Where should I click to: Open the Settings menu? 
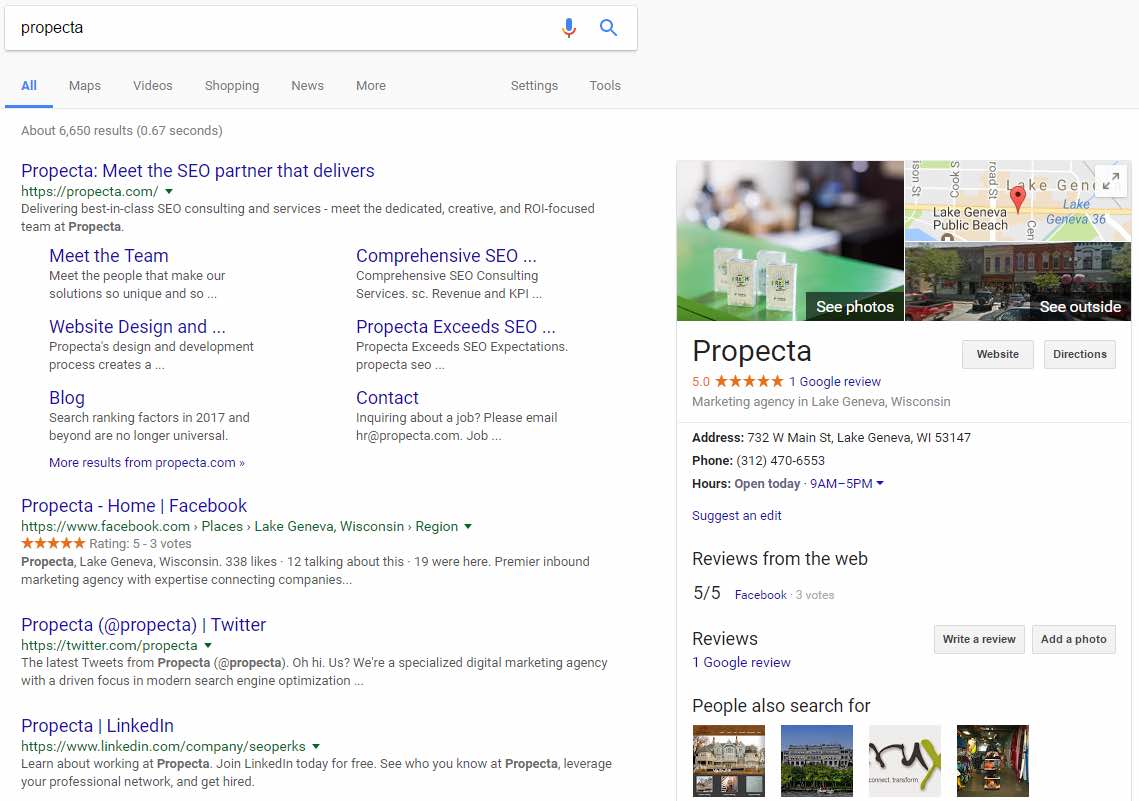[534, 86]
